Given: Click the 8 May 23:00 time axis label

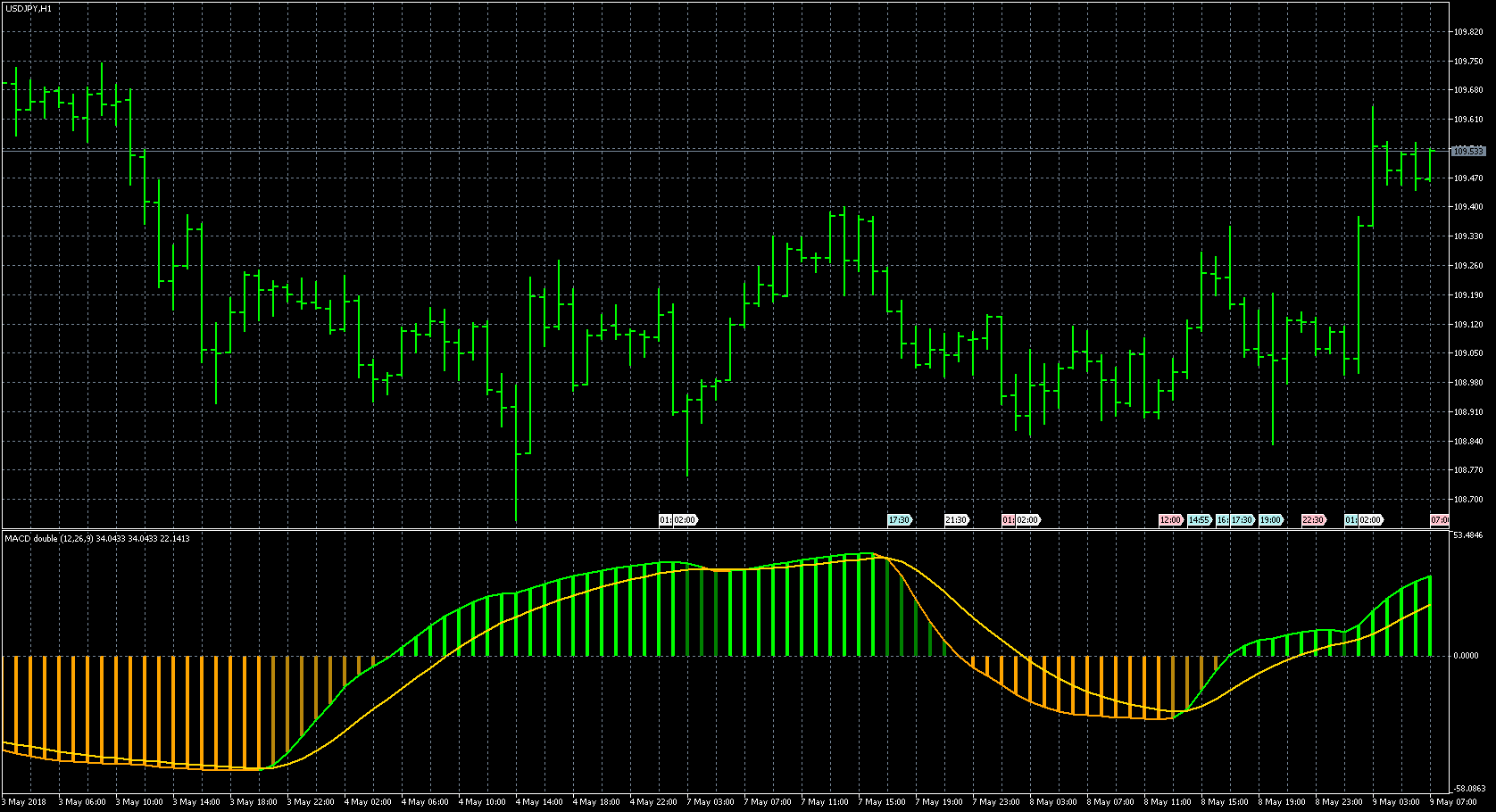Looking at the screenshot, I should [1338, 802].
